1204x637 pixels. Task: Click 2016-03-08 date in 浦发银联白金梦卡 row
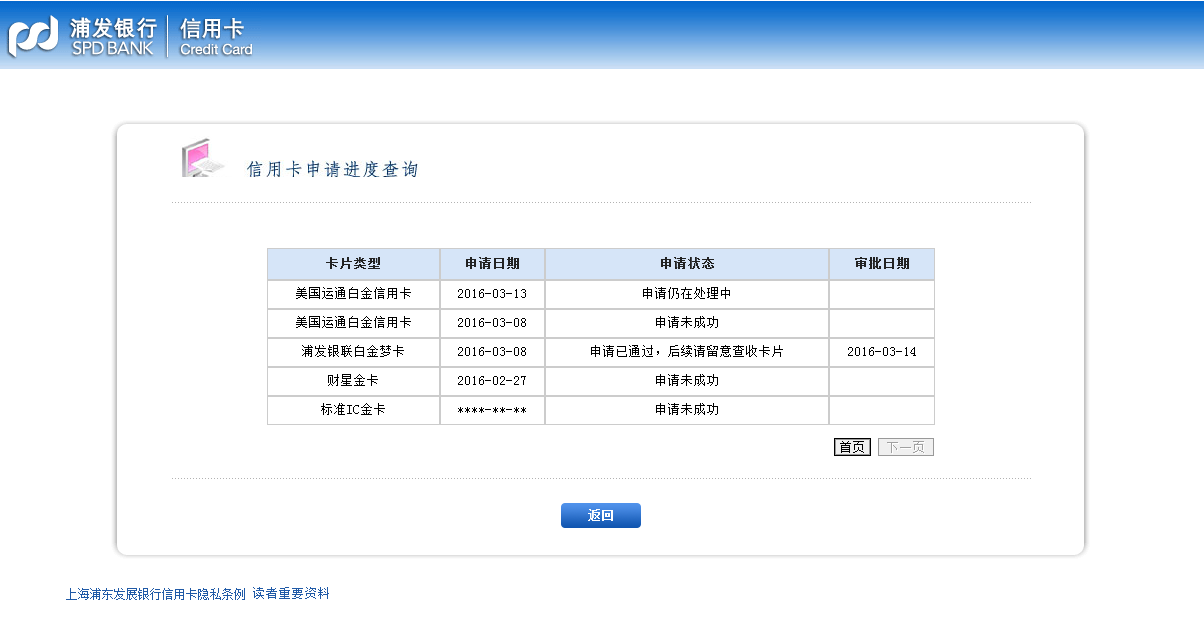(x=492, y=352)
